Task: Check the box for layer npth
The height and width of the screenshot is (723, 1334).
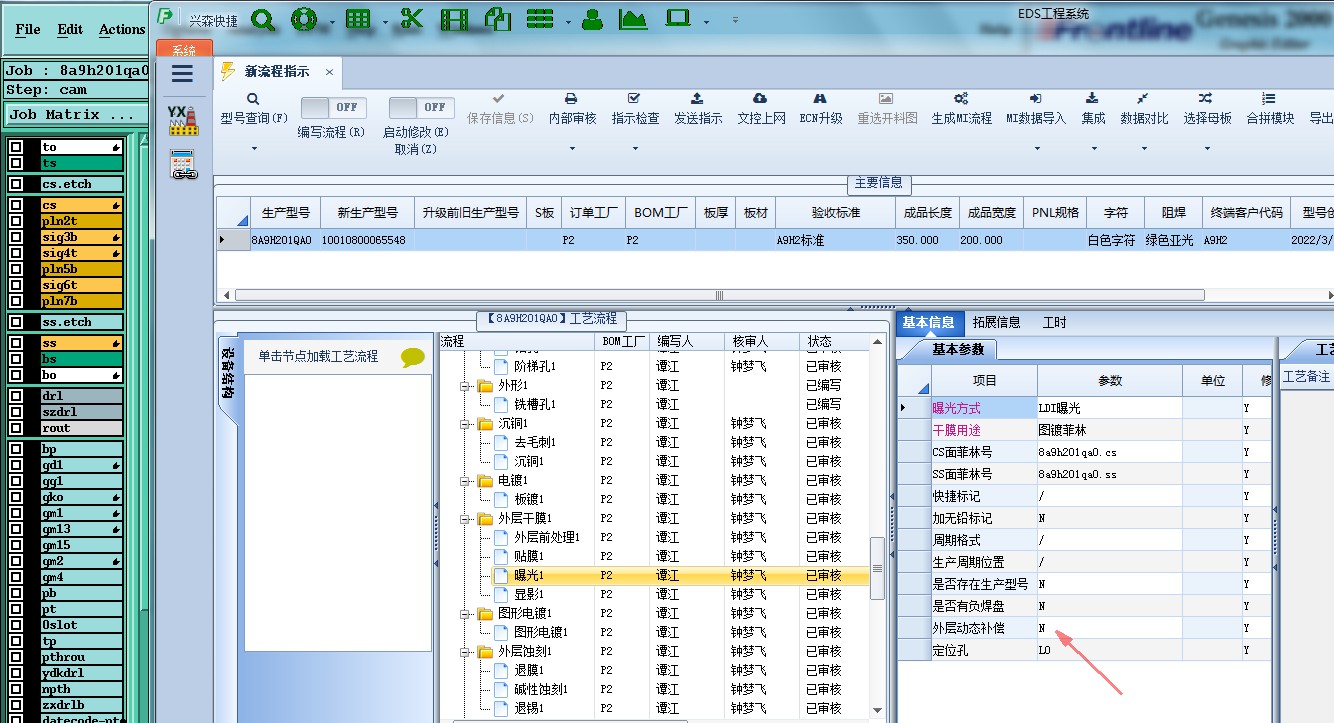Action: (15, 689)
